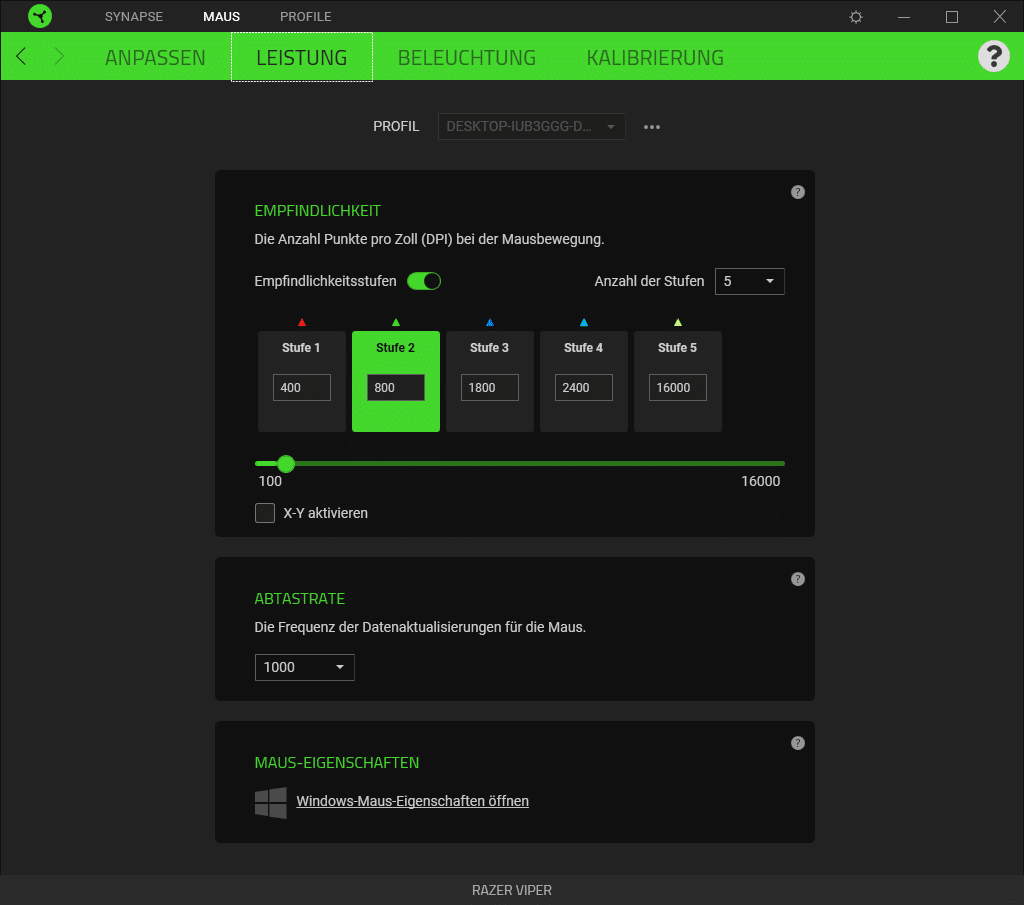Go back using the left arrow
The height and width of the screenshot is (905, 1024).
click(21, 56)
